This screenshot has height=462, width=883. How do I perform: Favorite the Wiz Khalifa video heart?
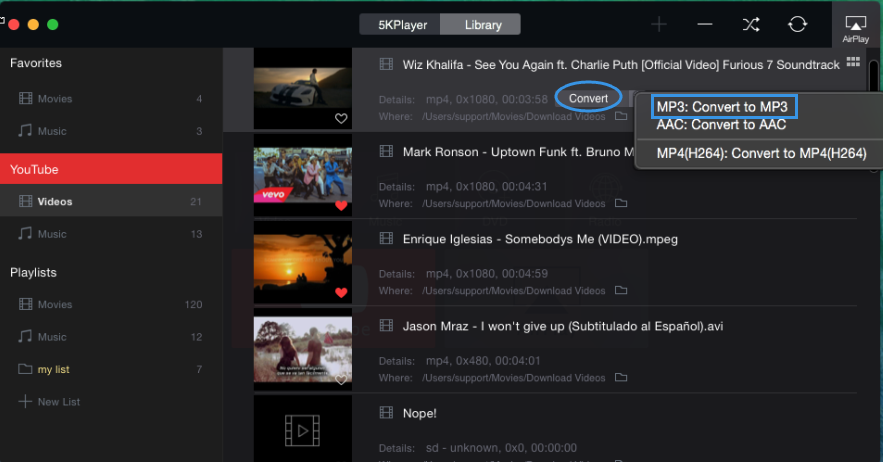pos(341,118)
